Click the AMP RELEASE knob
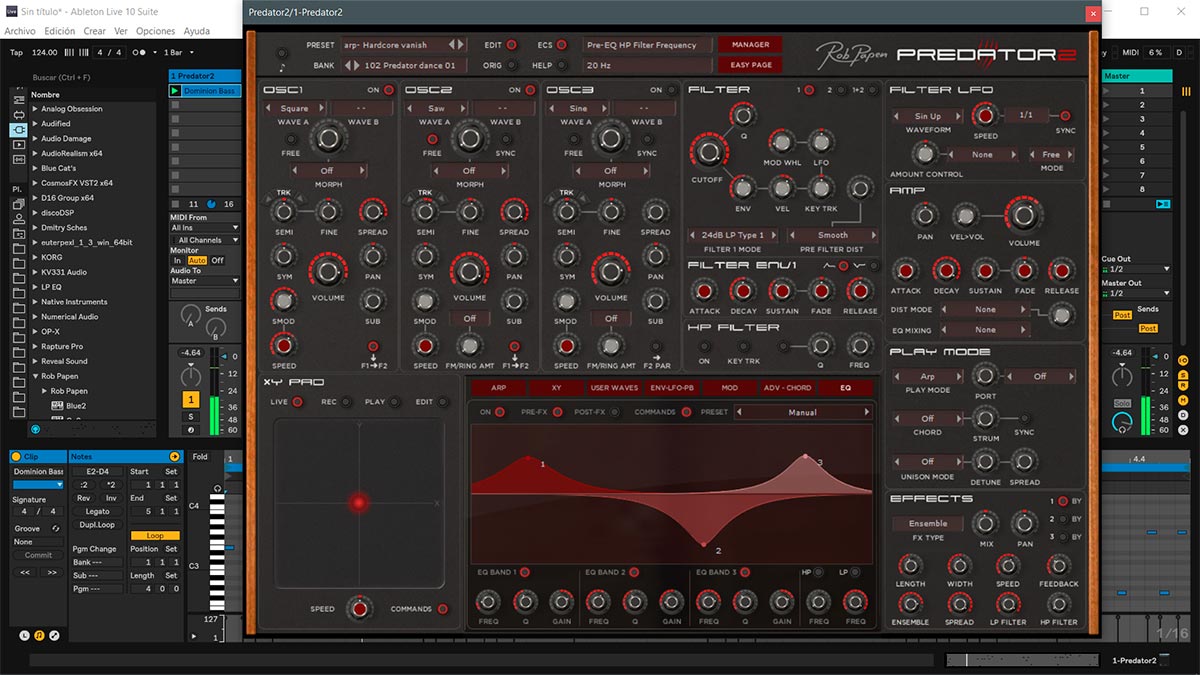This screenshot has width=1200, height=675. (x=1061, y=270)
